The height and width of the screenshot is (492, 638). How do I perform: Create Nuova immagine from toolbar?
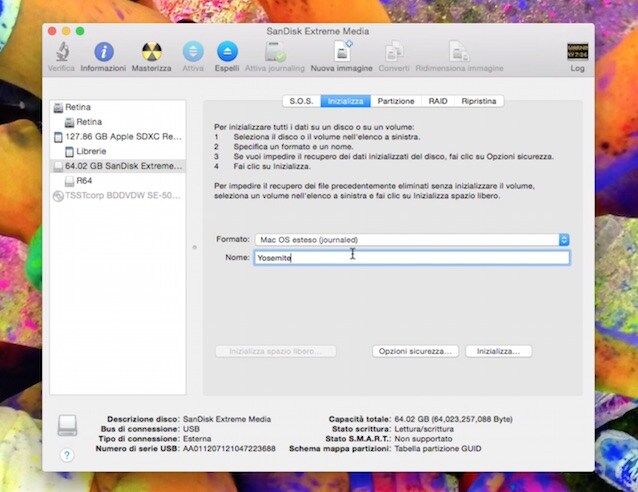342,52
